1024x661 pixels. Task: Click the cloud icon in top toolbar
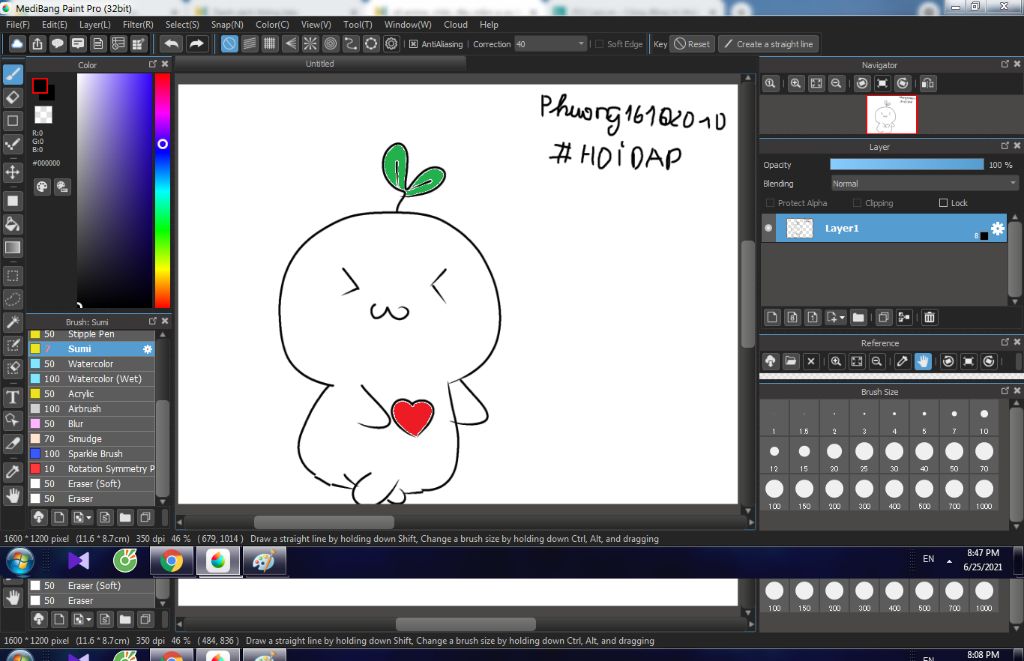pos(17,44)
